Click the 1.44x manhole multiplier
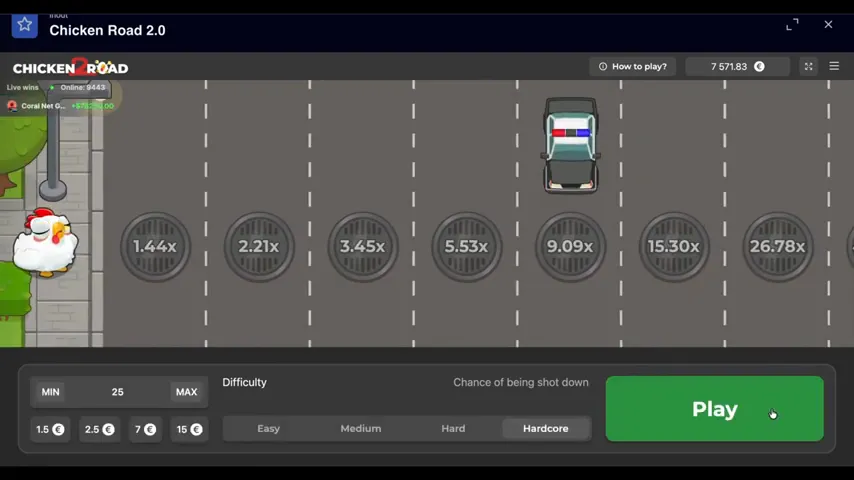 155,246
